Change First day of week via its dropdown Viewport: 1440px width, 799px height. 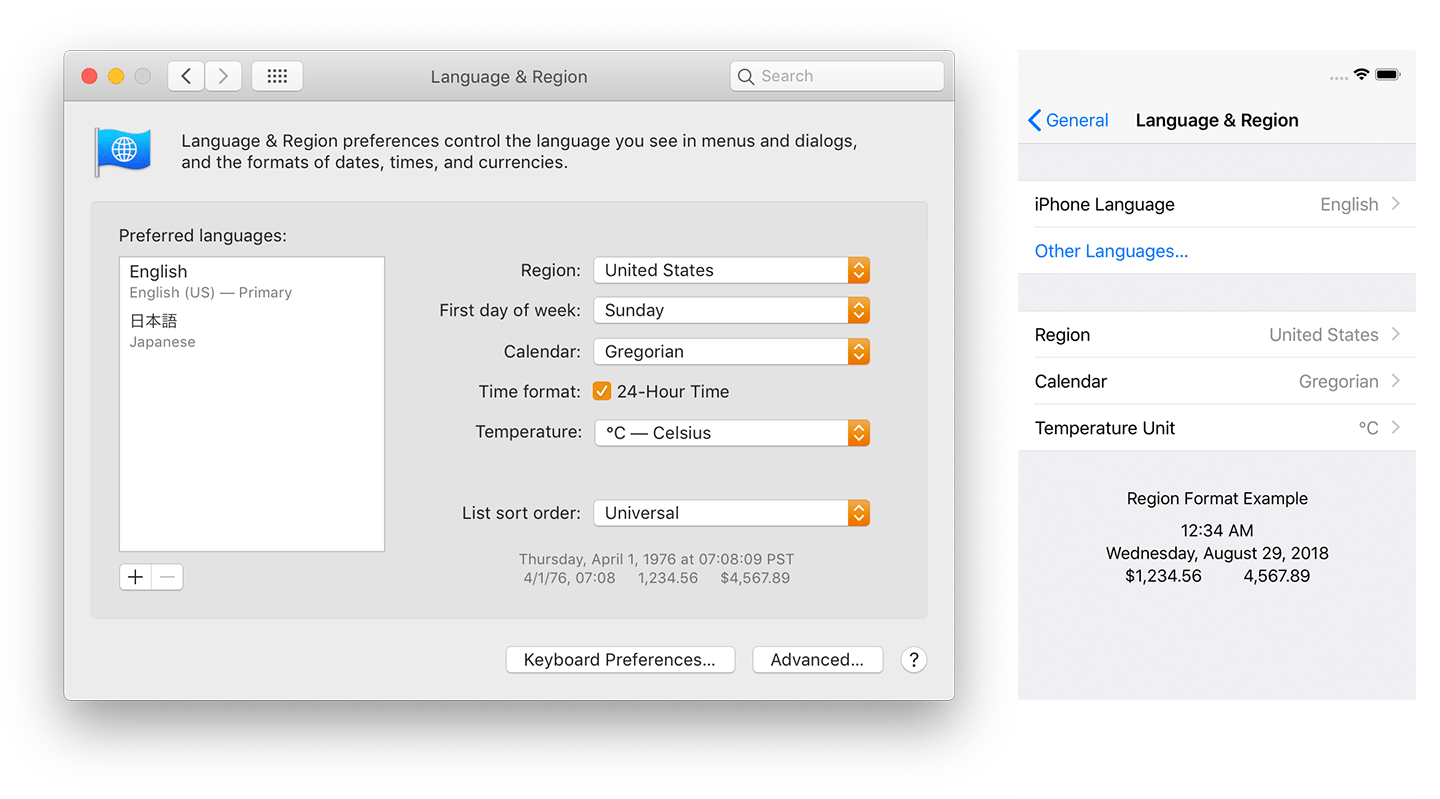(731, 310)
